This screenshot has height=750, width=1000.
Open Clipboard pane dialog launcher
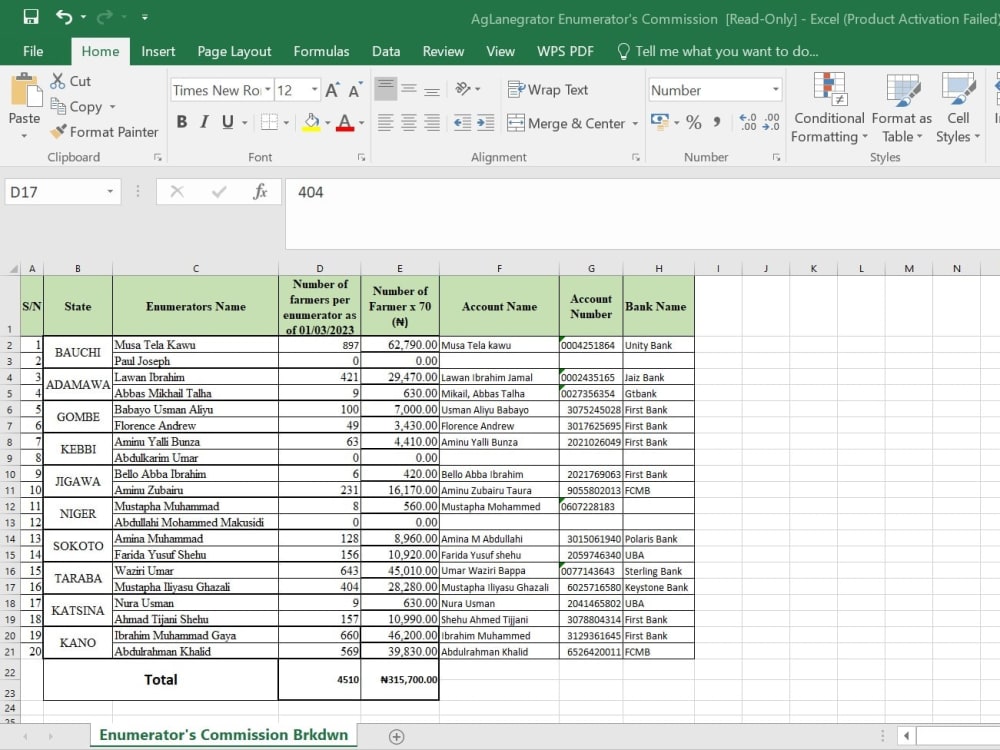click(x=158, y=157)
